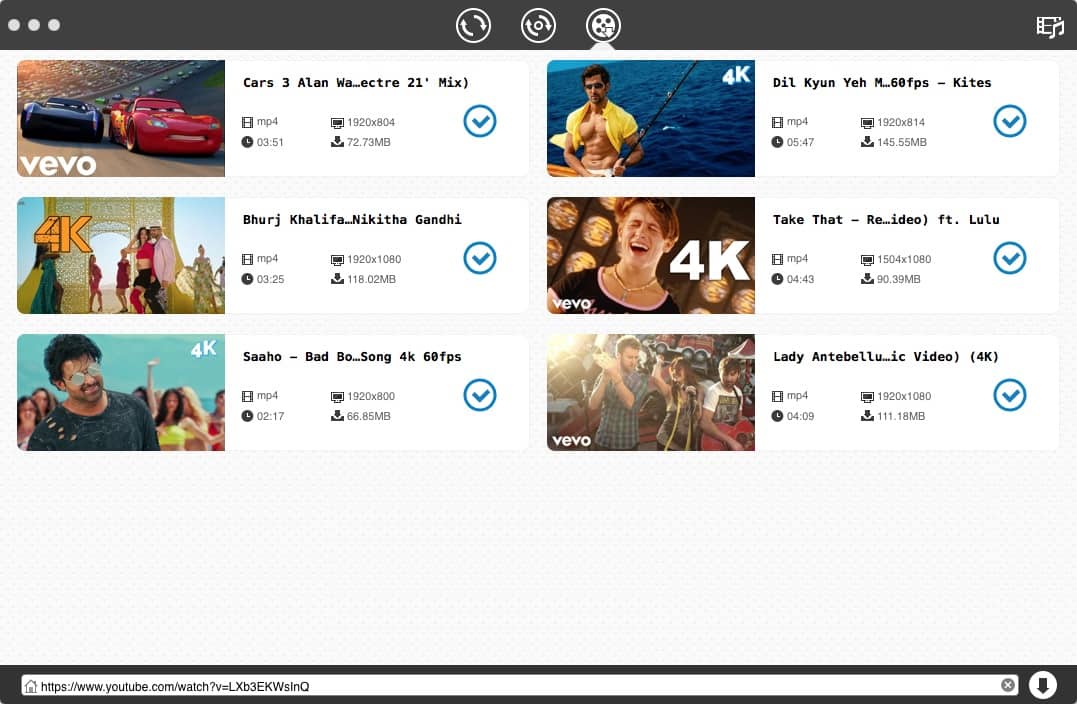Click the 03:51 duration of Cars 3
1077x704 pixels.
click(270, 142)
